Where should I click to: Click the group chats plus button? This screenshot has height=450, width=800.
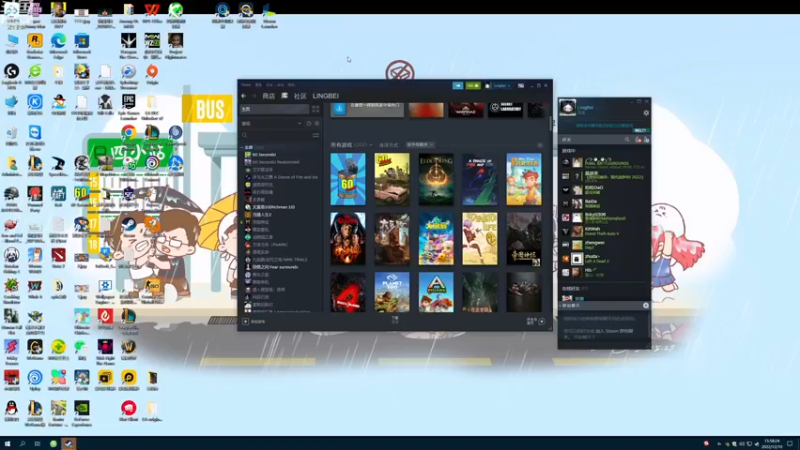pos(645,305)
